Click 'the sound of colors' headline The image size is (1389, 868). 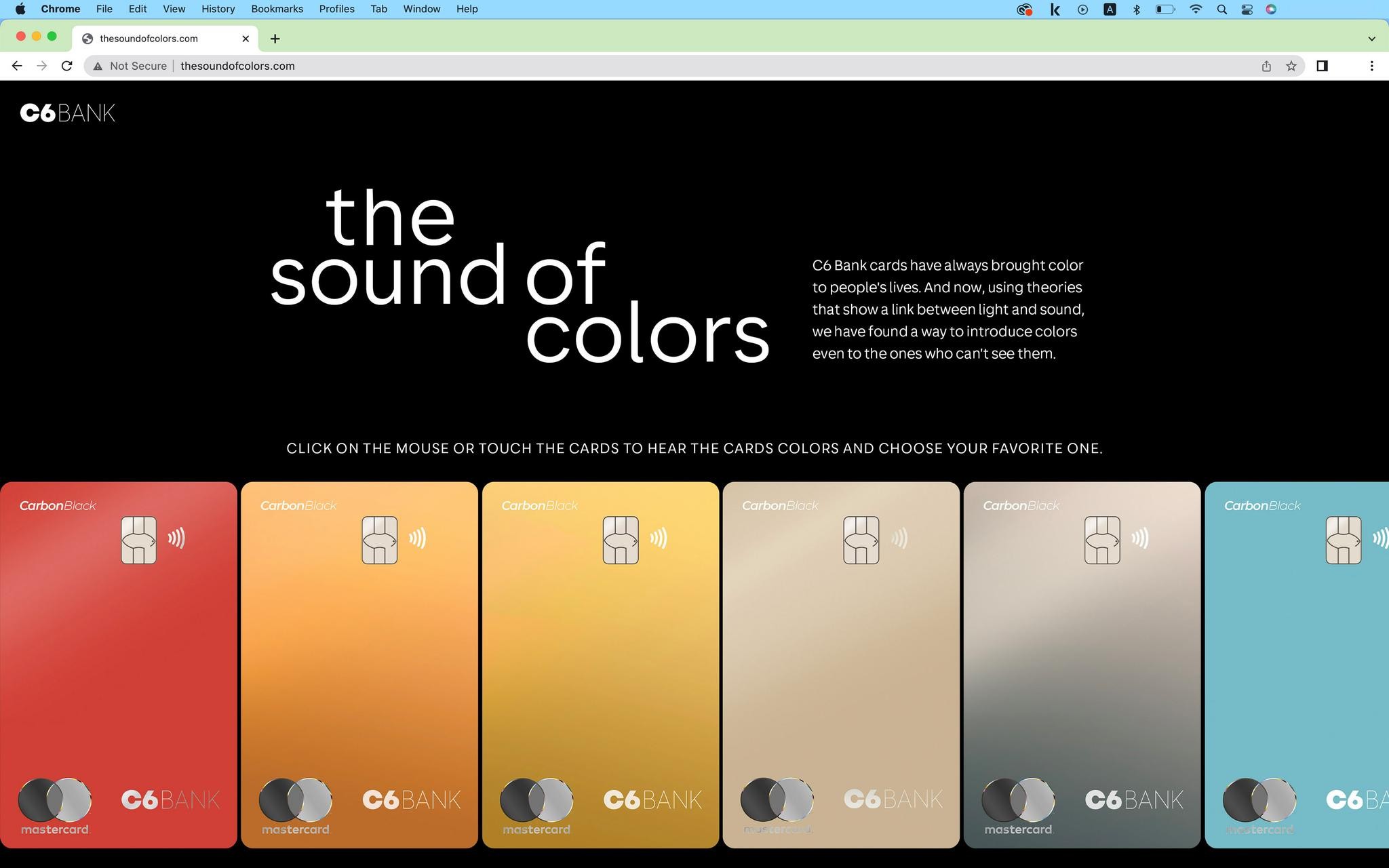pyautogui.click(x=520, y=275)
